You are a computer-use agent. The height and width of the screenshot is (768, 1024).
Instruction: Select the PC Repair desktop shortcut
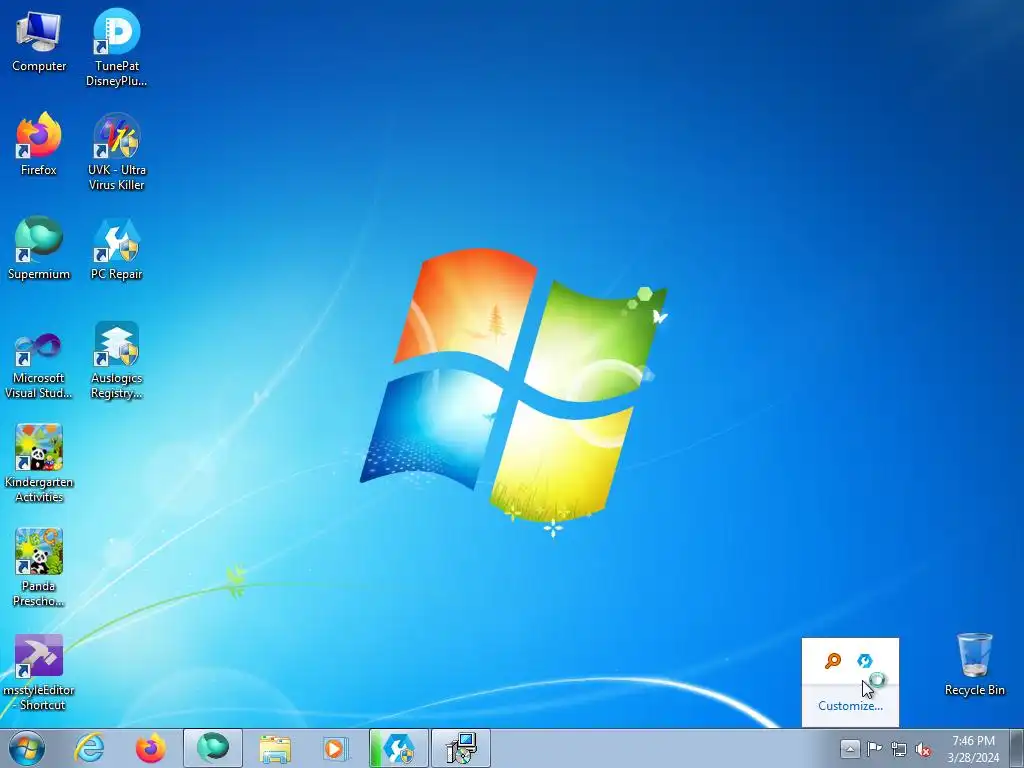click(116, 248)
